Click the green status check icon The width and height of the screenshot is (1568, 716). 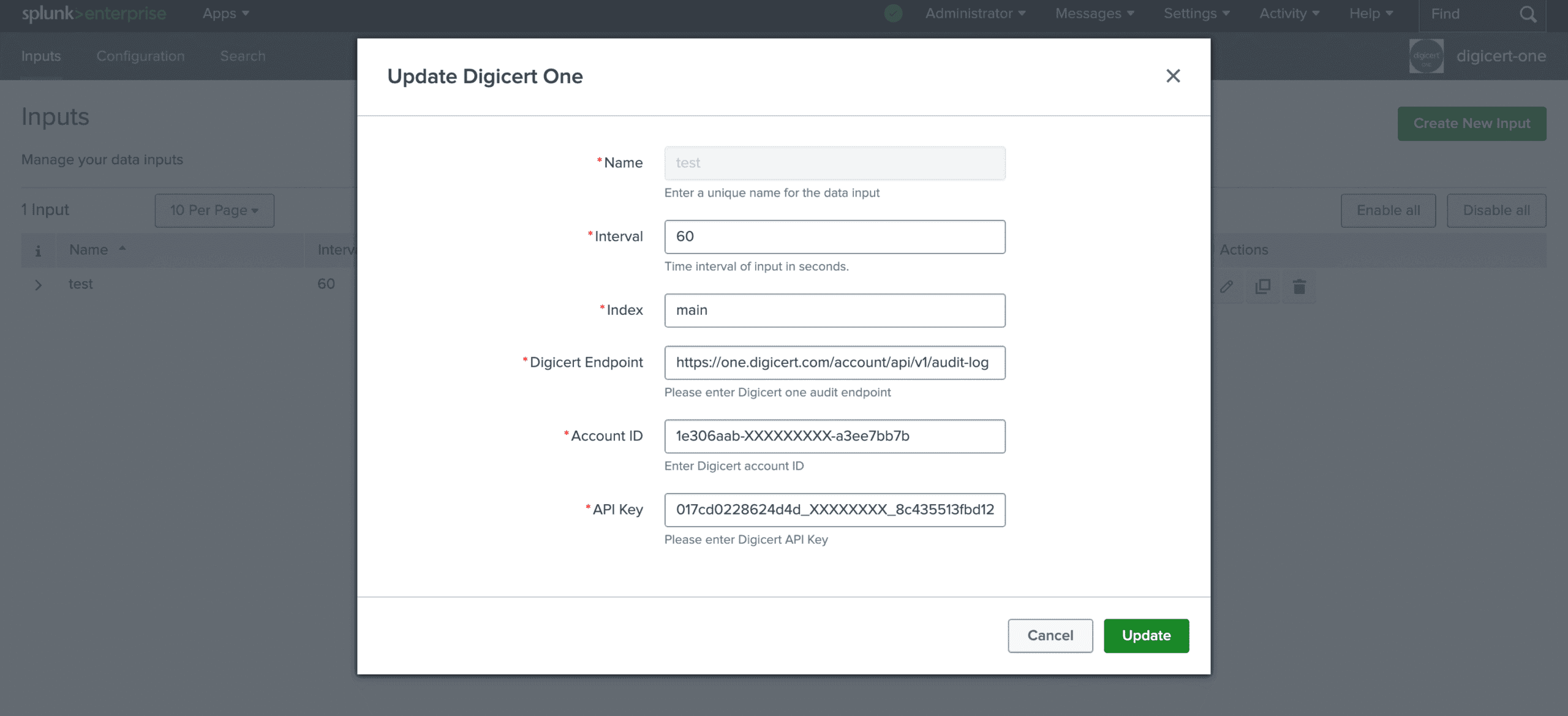click(893, 13)
